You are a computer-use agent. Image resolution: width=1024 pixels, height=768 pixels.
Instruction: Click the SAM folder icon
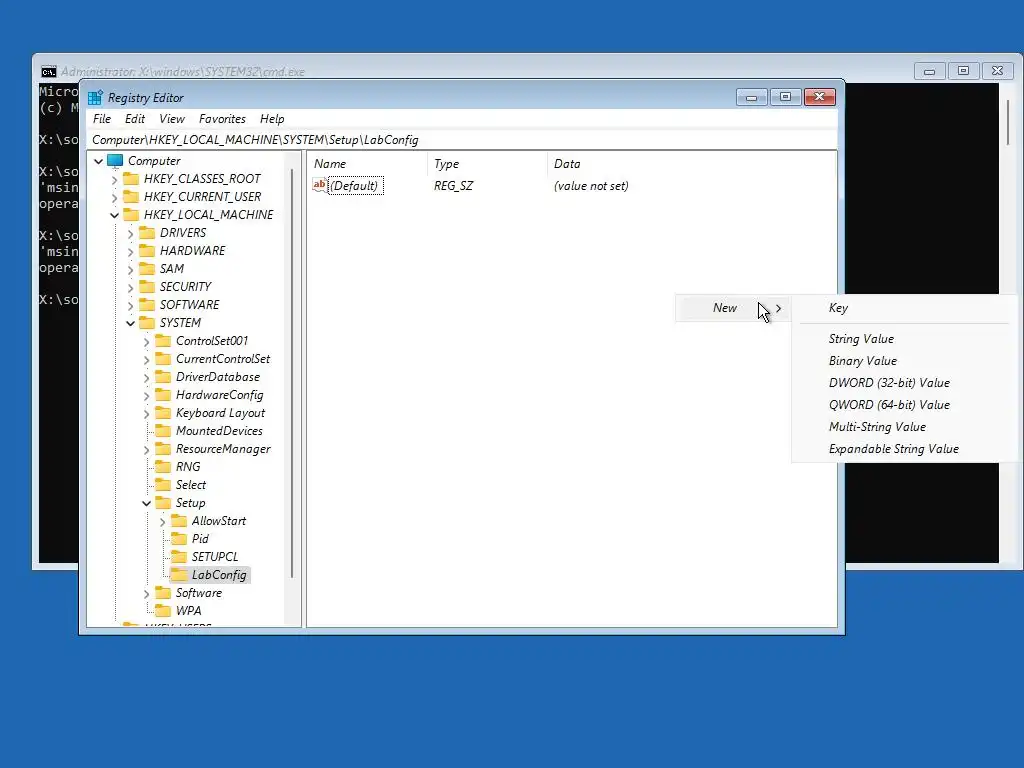pyautogui.click(x=148, y=268)
